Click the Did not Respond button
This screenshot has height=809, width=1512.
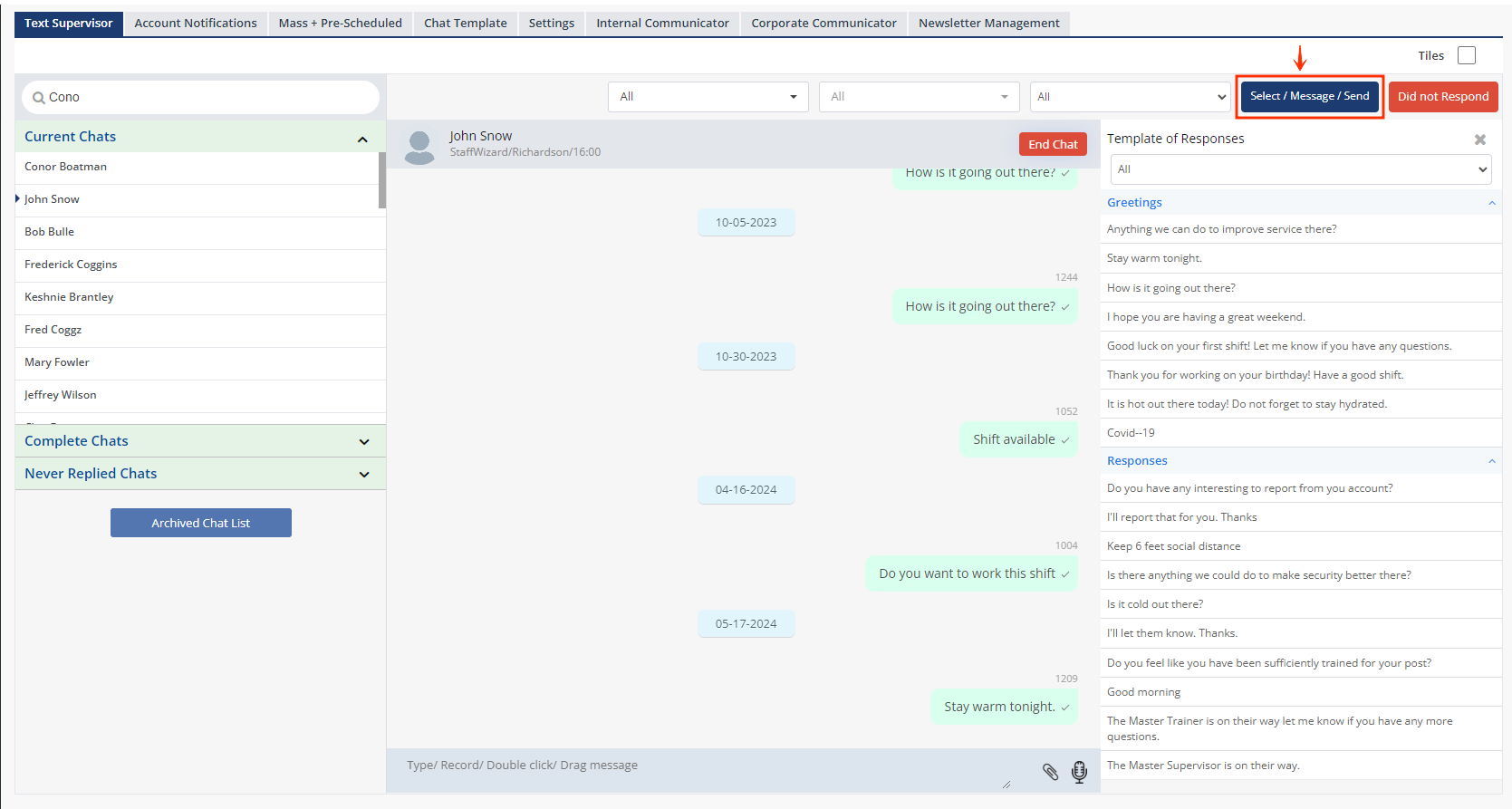1442,97
